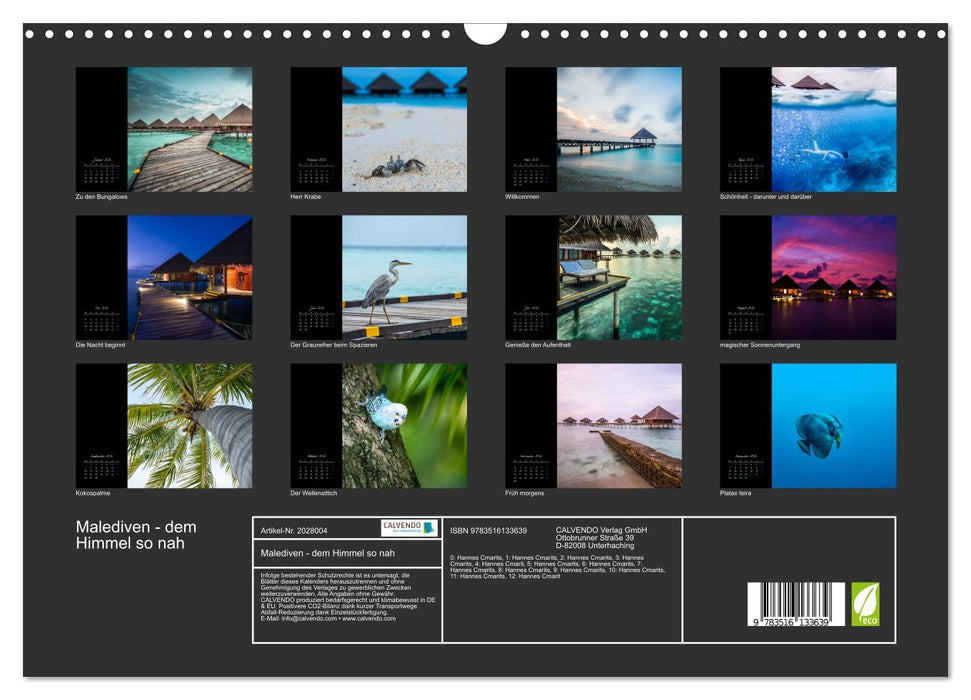The height and width of the screenshot is (700, 971).
Task: Open the 'magischer Sonnenuntergang' sunset photo
Action: tap(833, 277)
